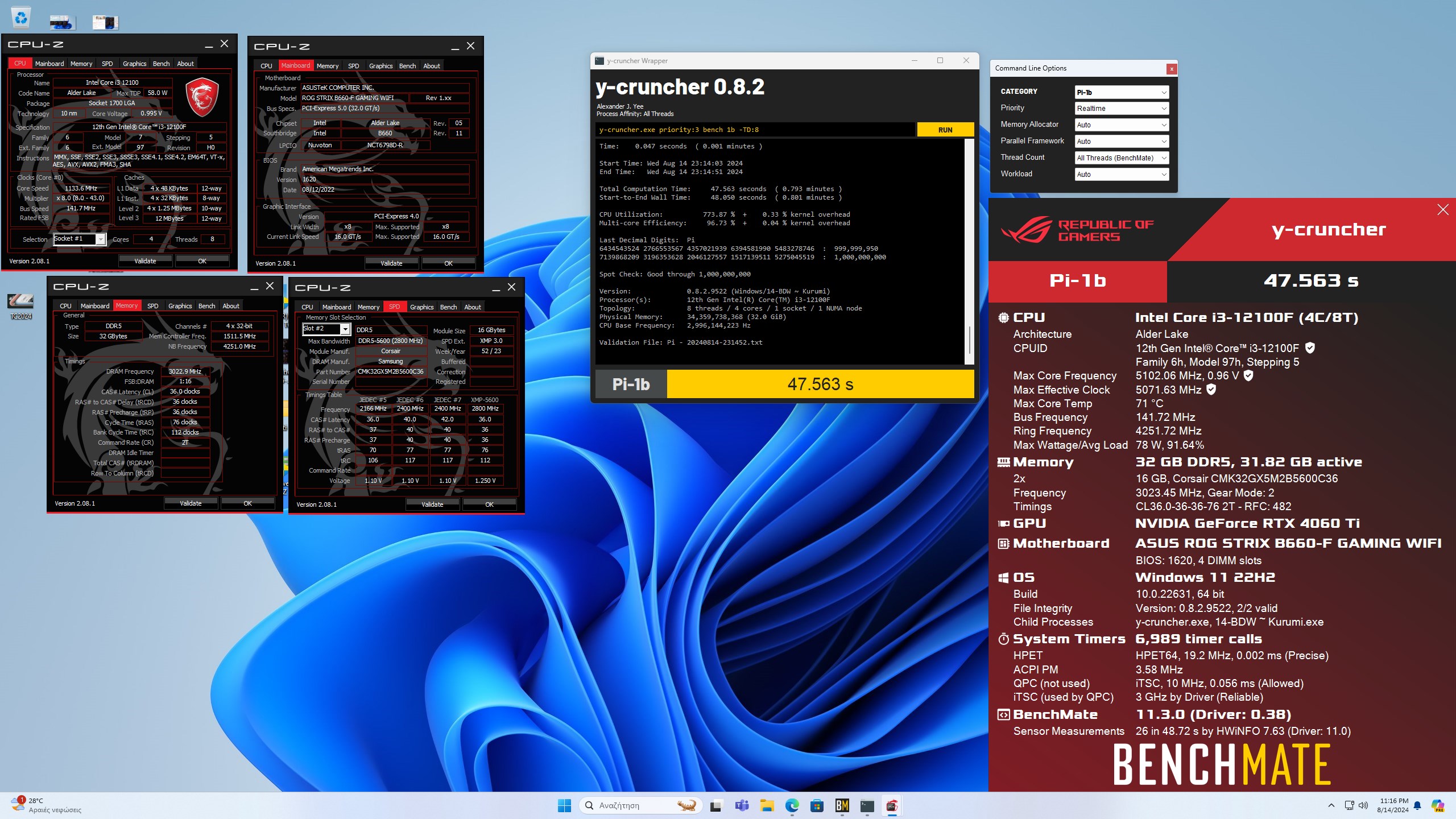Click OK in the CPU-Z Mainboard window
1456x819 pixels.
pyautogui.click(x=448, y=263)
